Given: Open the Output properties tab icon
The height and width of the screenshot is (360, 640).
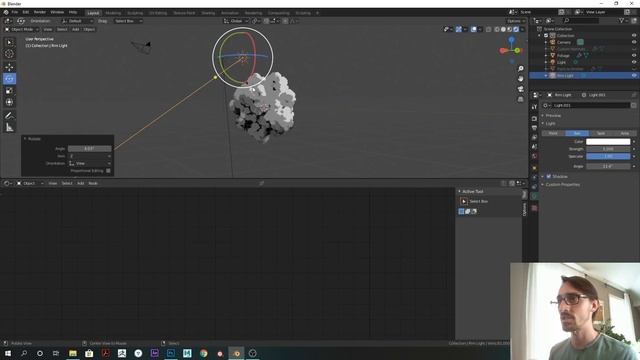Looking at the screenshot, I should (534, 128).
